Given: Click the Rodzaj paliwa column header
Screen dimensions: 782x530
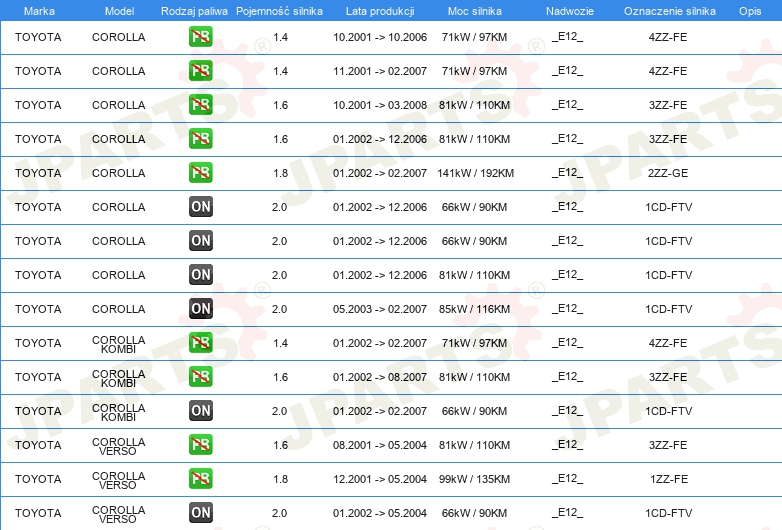Looking at the screenshot, I should pos(194,11).
